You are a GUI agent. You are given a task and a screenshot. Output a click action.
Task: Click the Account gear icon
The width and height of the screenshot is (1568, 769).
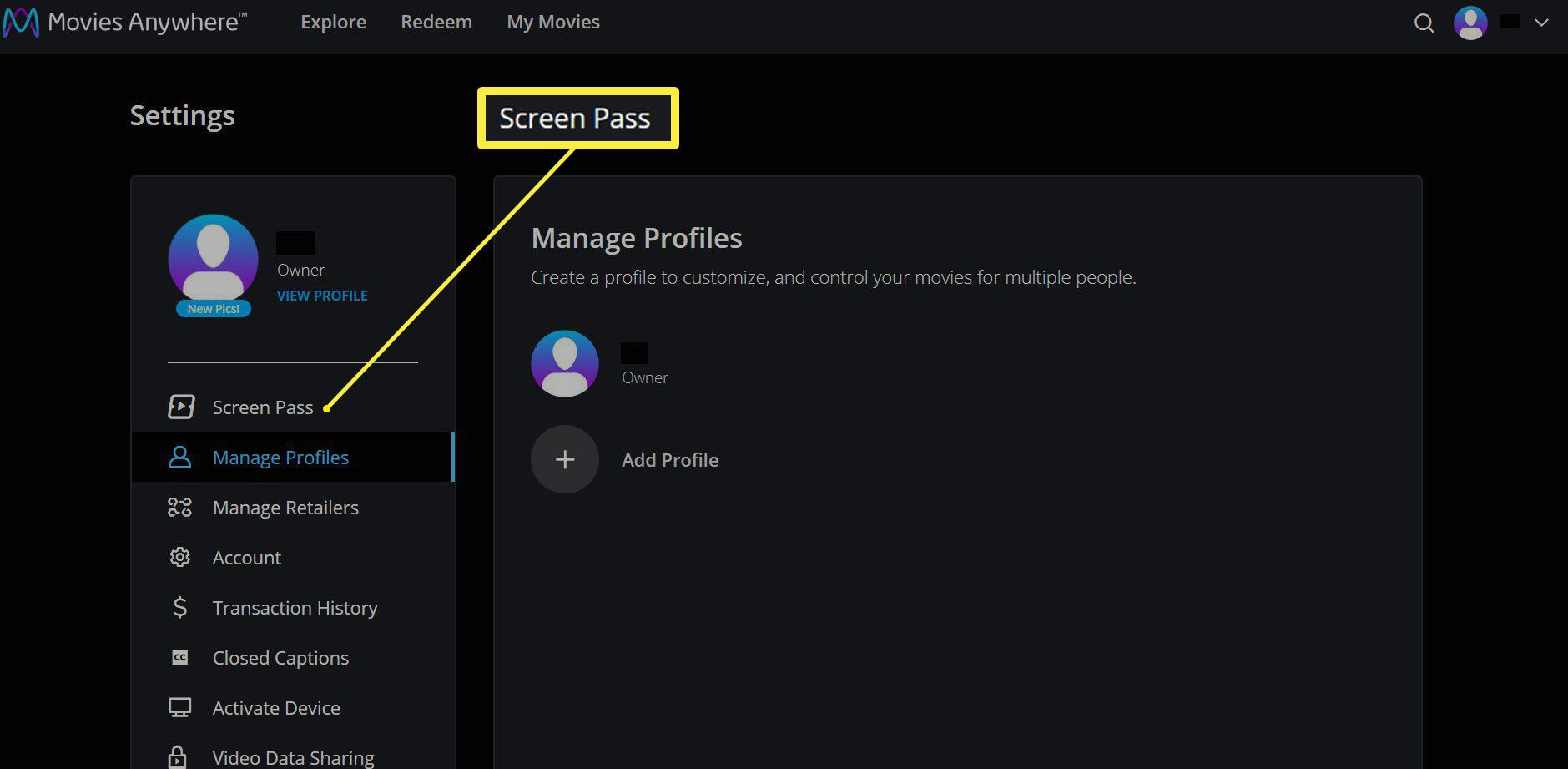179,557
